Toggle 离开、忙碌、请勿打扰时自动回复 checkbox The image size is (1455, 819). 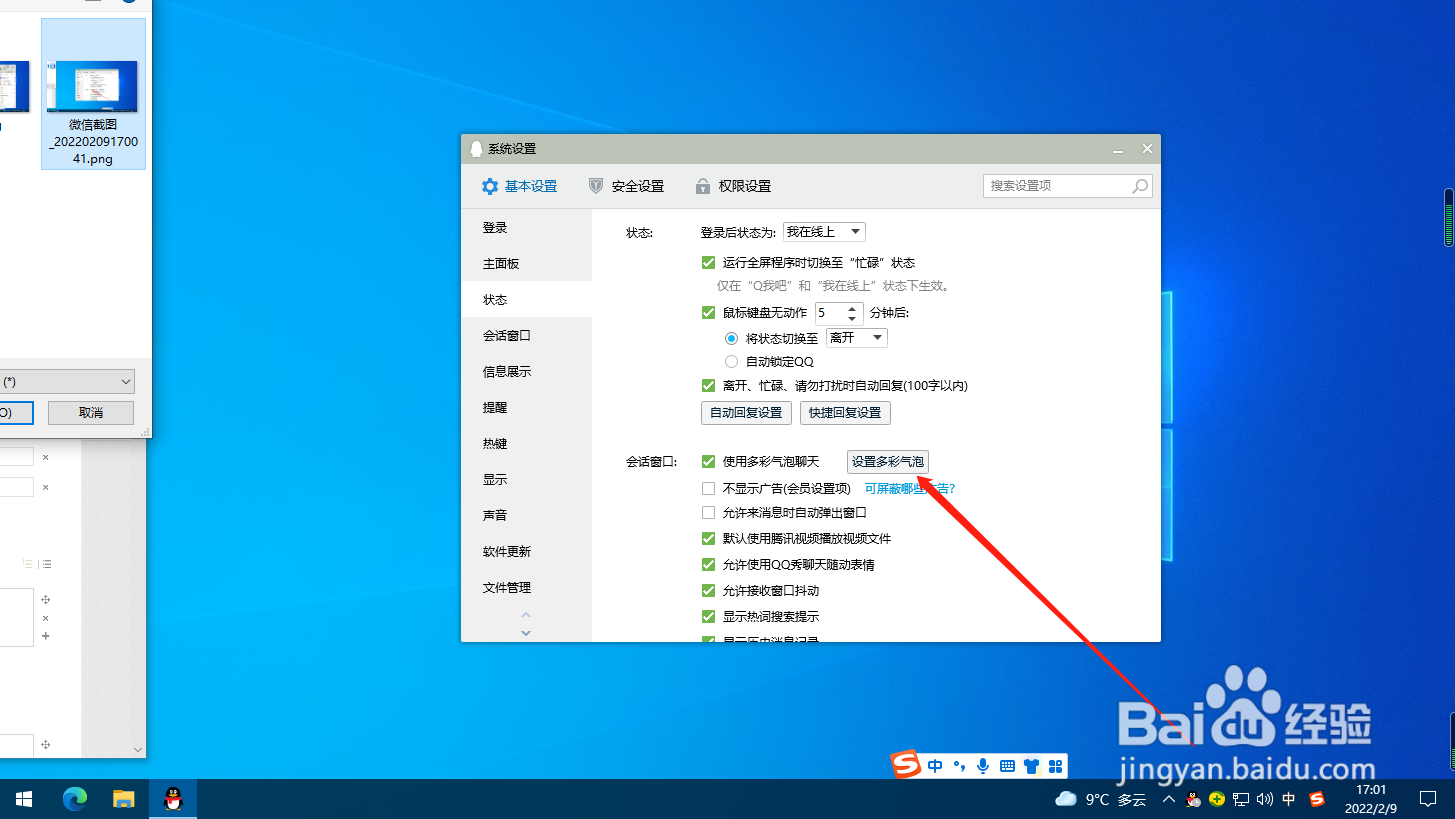point(709,385)
